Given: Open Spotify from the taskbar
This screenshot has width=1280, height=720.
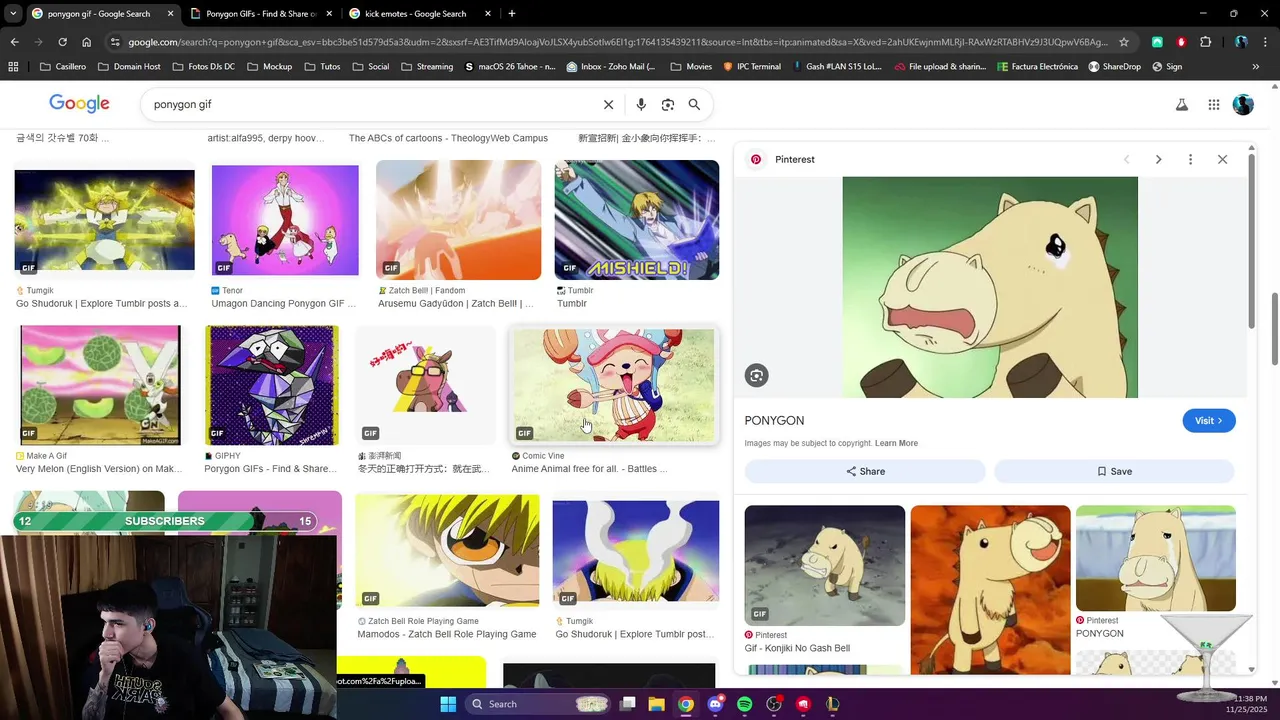Looking at the screenshot, I should click(744, 704).
